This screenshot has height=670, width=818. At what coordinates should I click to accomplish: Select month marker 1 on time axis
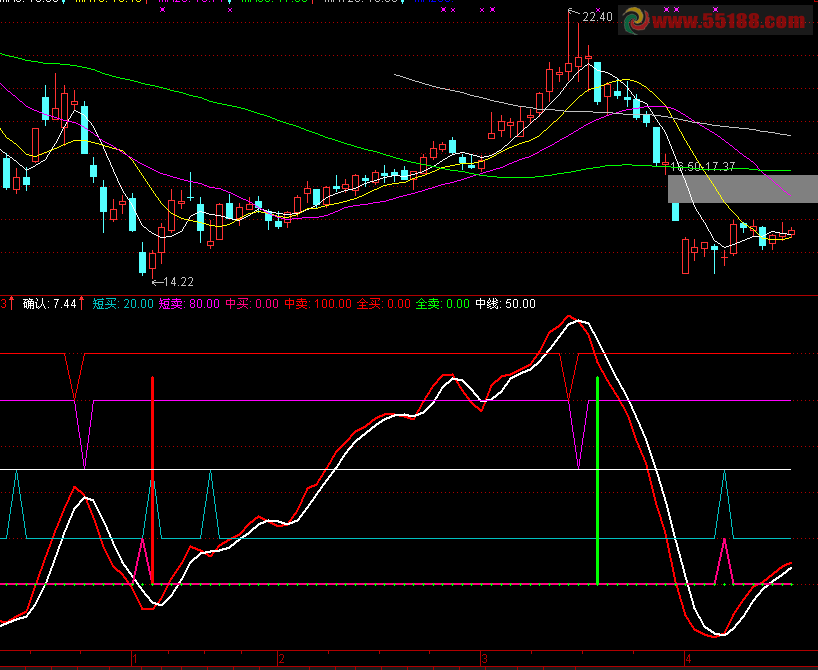tap(135, 659)
